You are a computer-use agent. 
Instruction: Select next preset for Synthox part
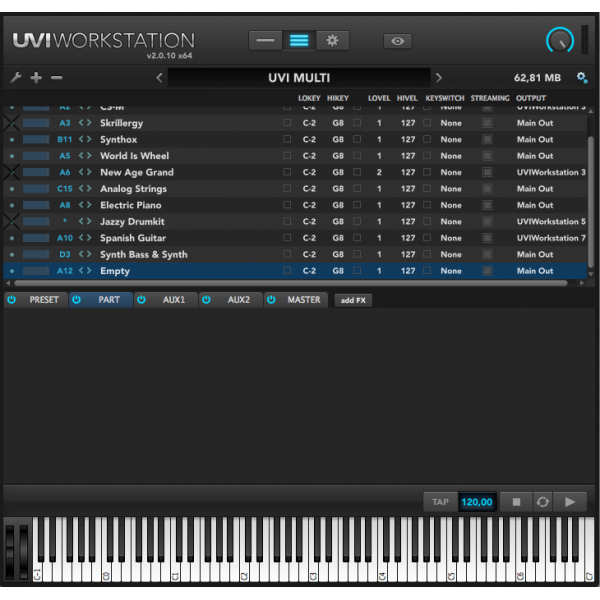point(89,139)
